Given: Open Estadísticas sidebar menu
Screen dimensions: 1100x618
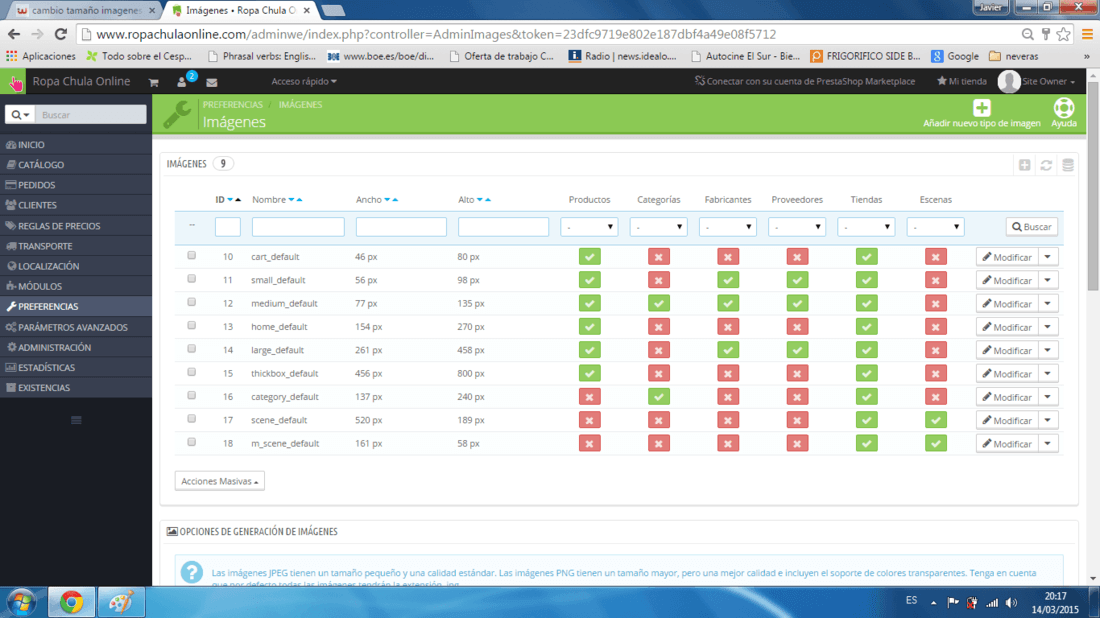Looking at the screenshot, I should [x=76, y=368].
